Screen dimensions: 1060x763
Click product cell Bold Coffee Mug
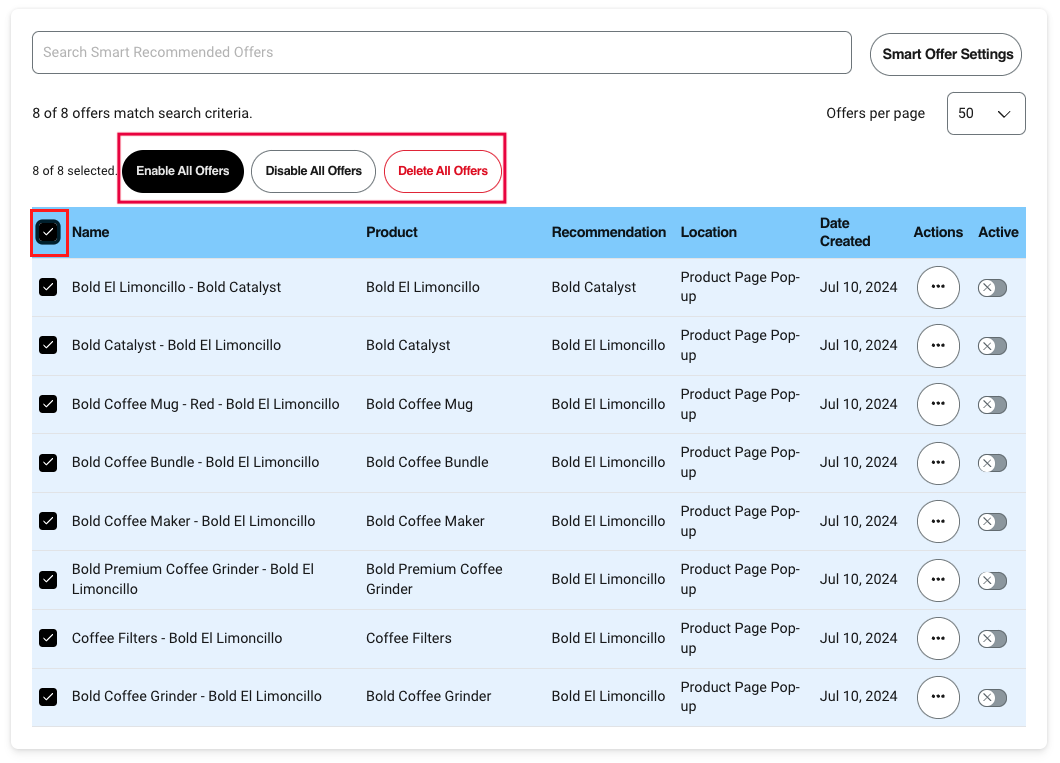click(x=419, y=404)
